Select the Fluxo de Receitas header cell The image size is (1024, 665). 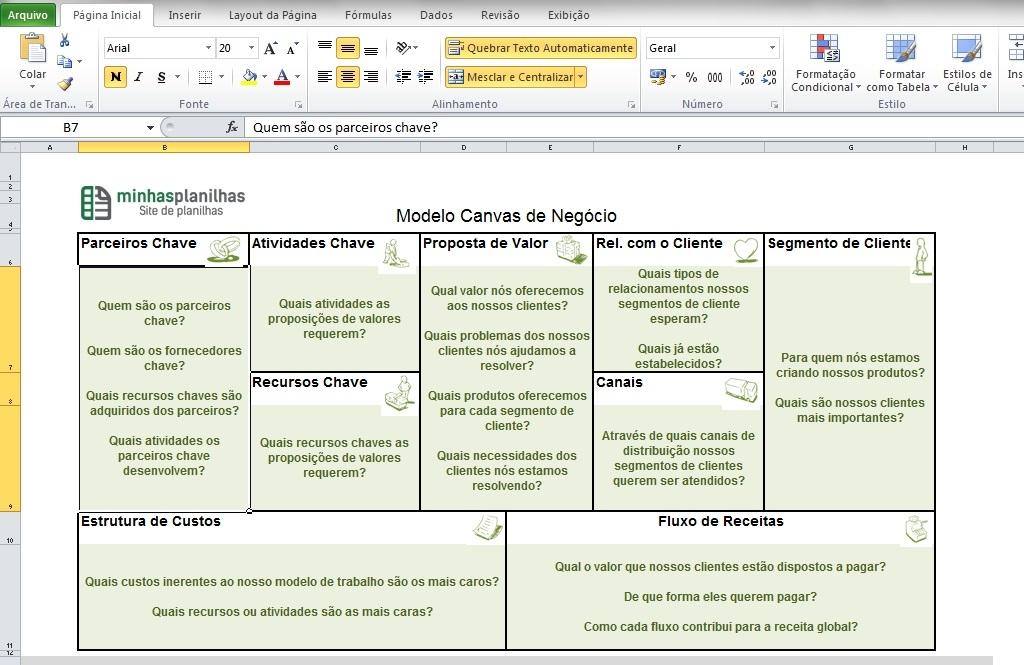tap(720, 528)
